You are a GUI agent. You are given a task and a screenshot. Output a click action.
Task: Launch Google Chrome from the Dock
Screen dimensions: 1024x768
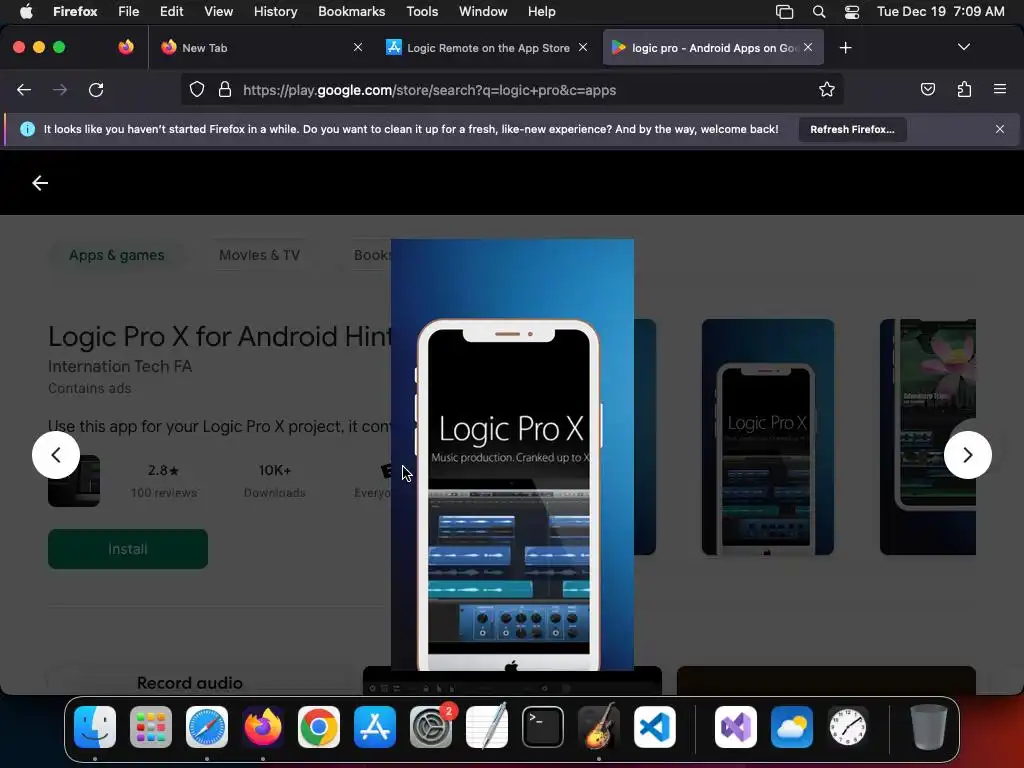click(319, 727)
